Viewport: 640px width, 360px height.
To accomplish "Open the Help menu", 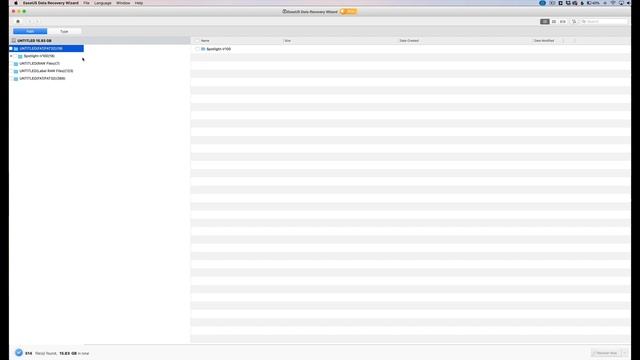I will [x=139, y=3].
